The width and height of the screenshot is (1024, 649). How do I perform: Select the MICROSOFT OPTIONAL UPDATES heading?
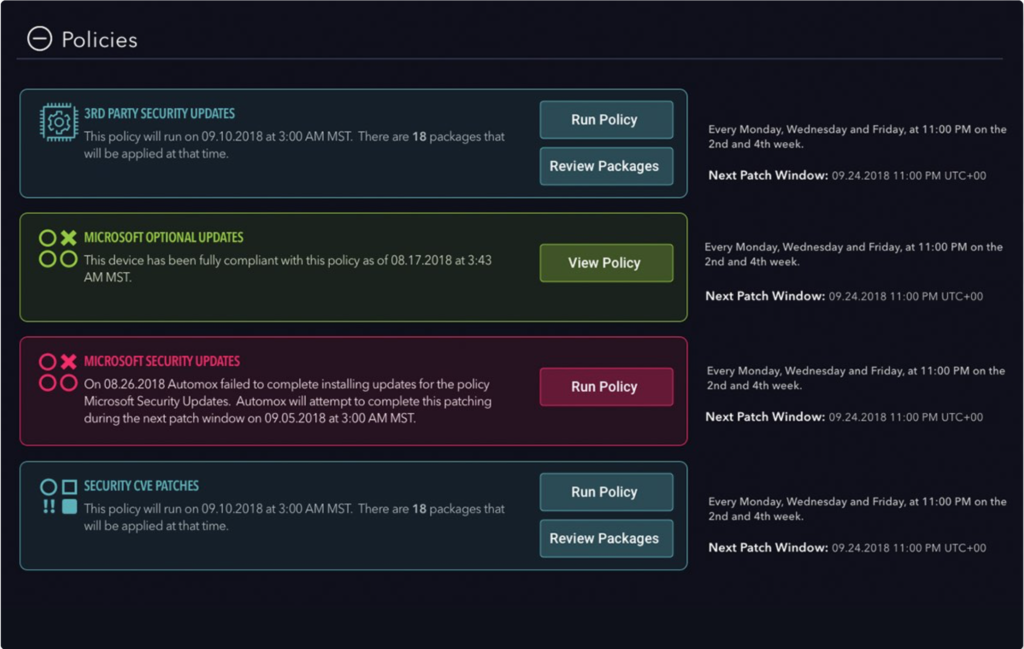(x=164, y=238)
